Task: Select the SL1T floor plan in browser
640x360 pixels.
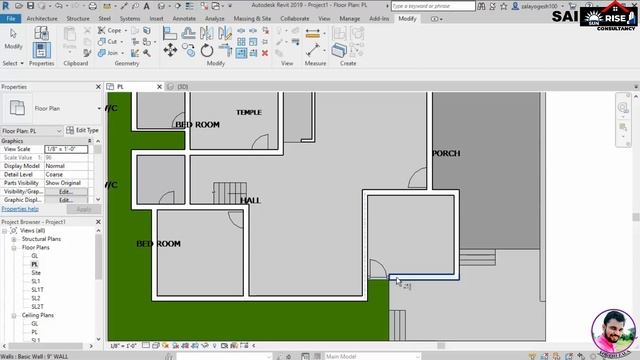Action: coord(37,290)
